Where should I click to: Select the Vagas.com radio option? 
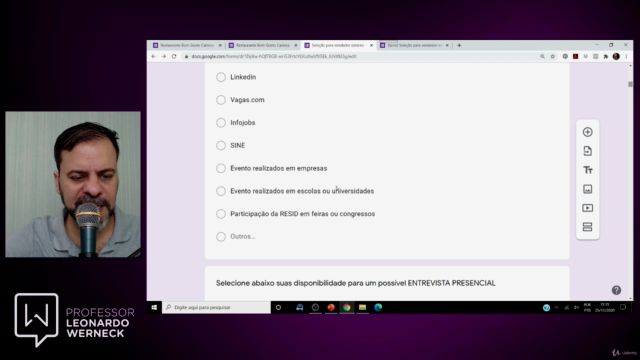[221, 100]
